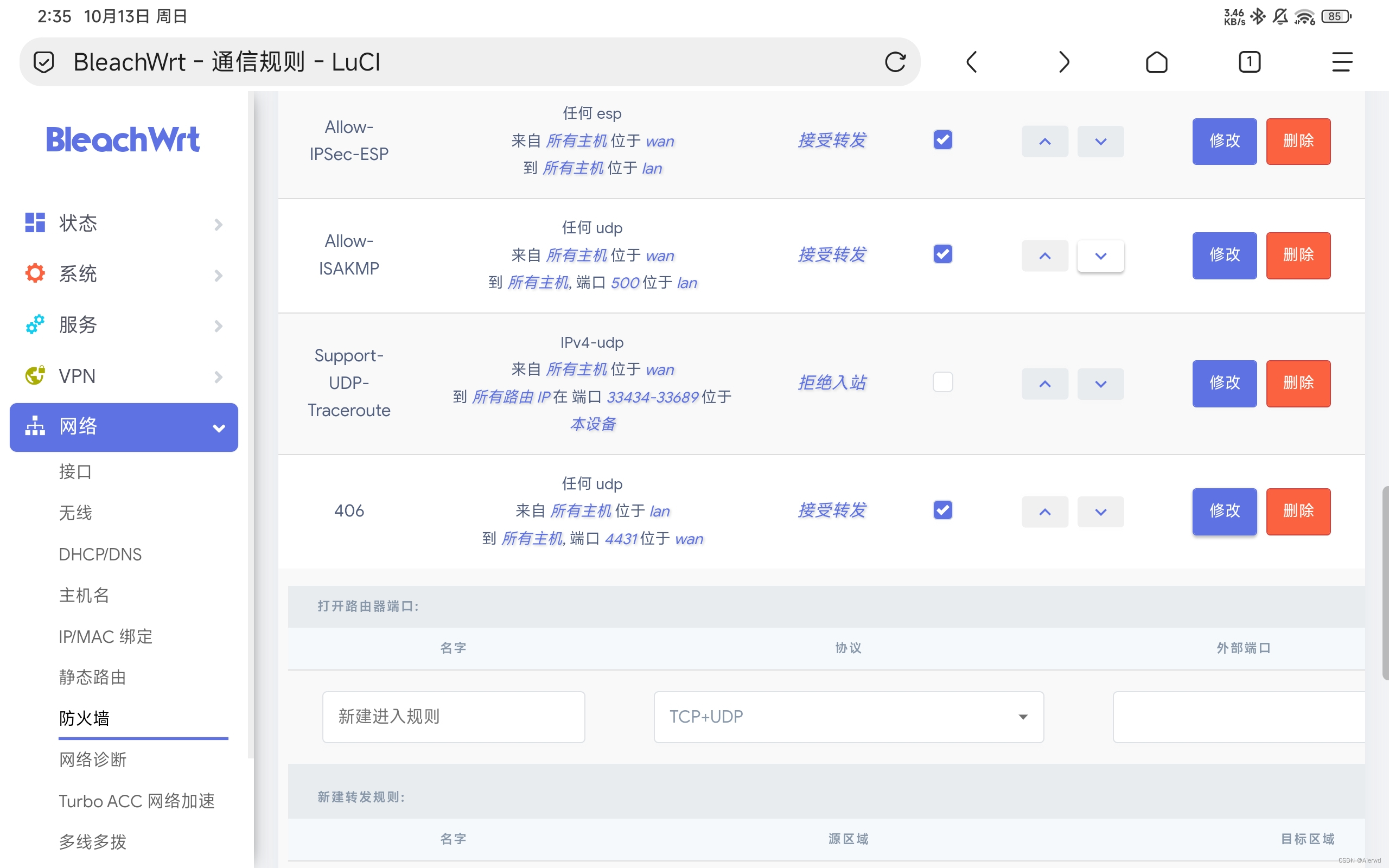This screenshot has height=868, width=1389.
Task: Collapse the 网络 sidebar section
Action: click(x=123, y=427)
